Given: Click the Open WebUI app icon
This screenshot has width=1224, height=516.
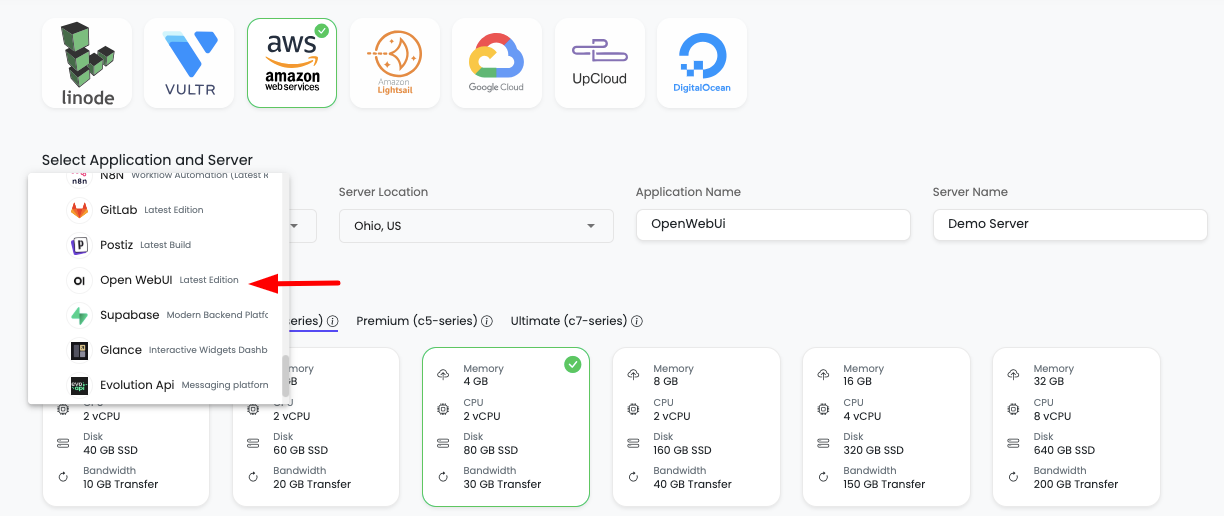Looking at the screenshot, I should 79,281.
